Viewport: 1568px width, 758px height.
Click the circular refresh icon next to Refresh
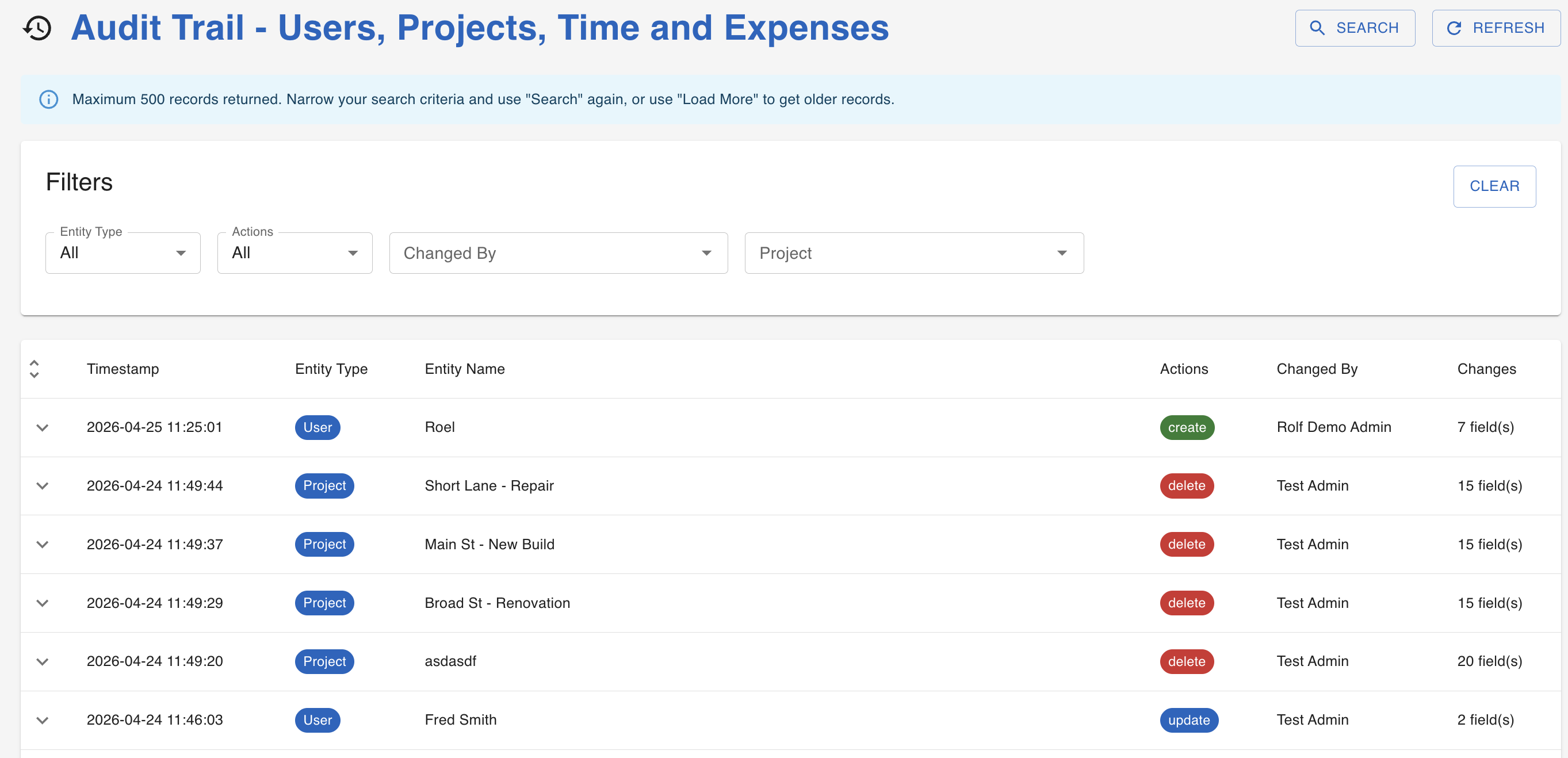click(x=1455, y=28)
